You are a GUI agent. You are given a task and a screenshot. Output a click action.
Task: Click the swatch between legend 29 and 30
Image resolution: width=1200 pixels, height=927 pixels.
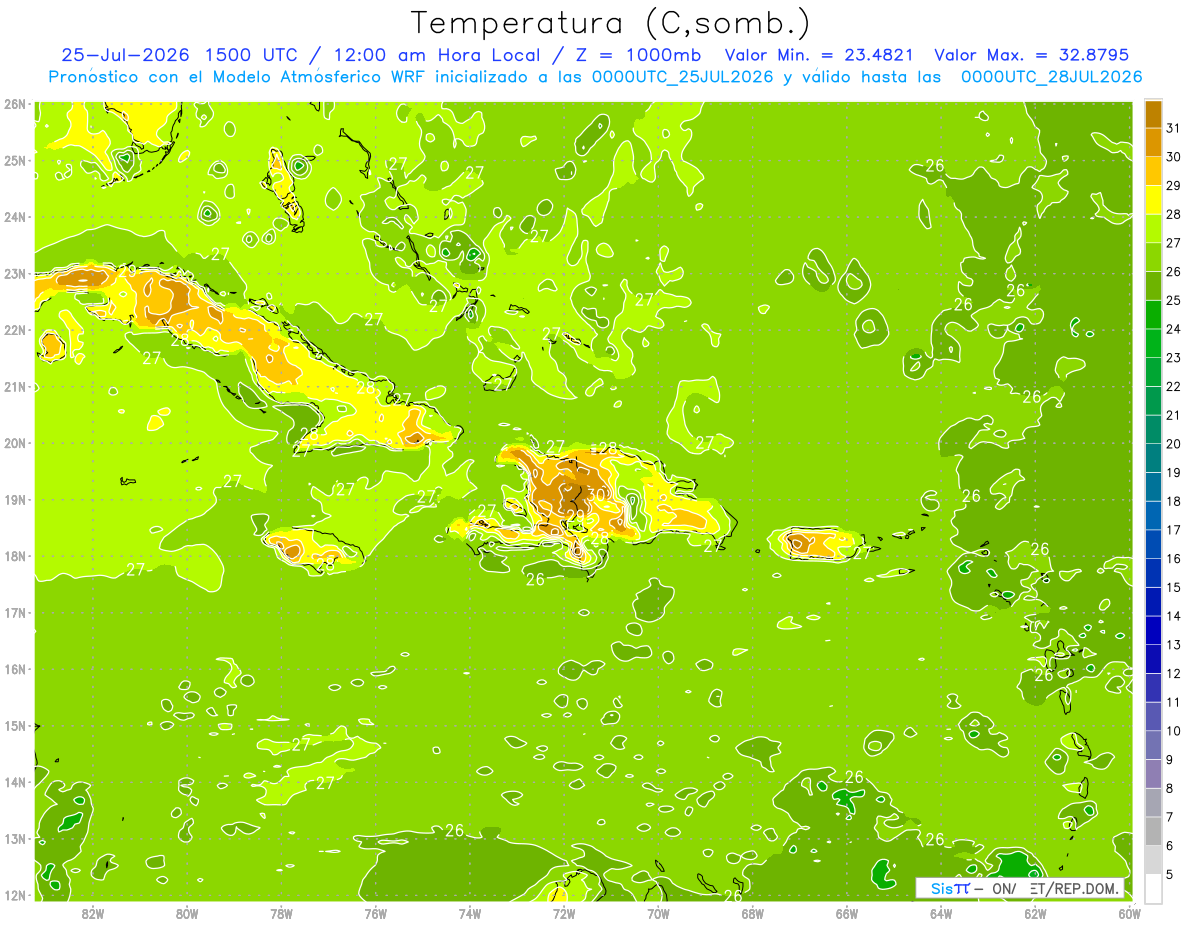point(1153,171)
